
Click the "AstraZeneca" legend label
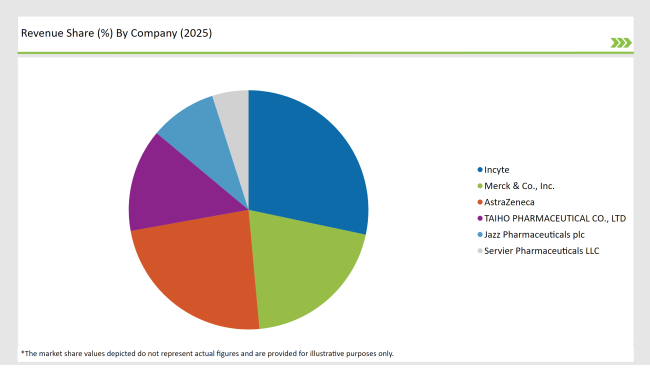pos(509,202)
